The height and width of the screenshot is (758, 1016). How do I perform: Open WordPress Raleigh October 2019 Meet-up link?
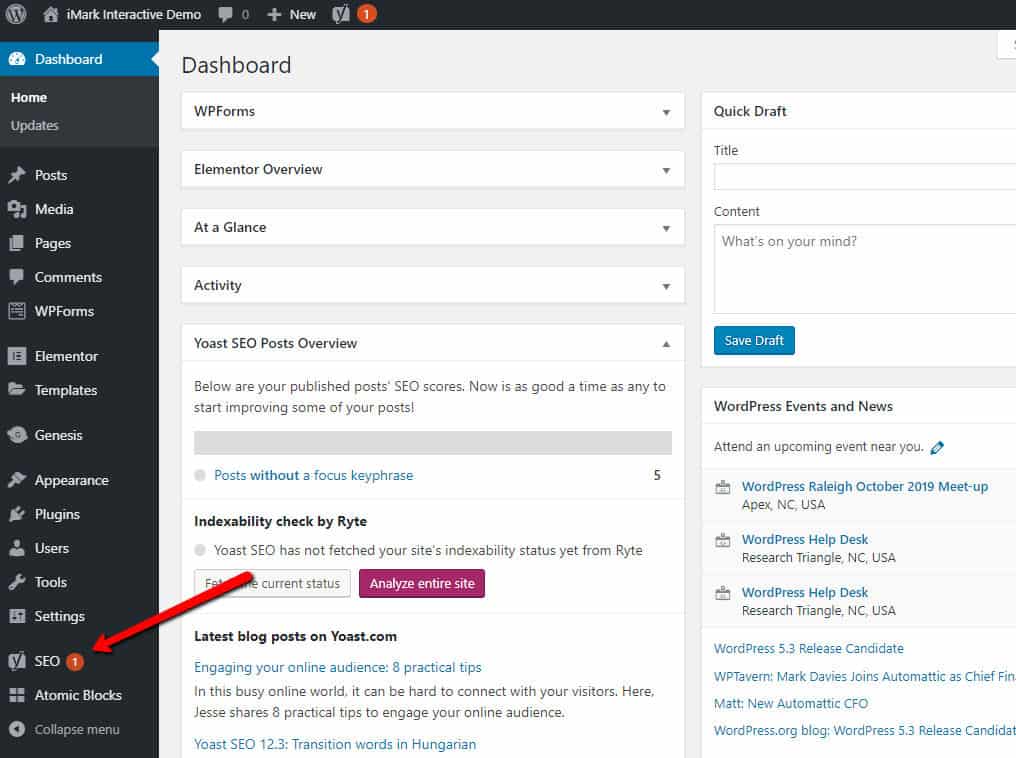(x=865, y=486)
